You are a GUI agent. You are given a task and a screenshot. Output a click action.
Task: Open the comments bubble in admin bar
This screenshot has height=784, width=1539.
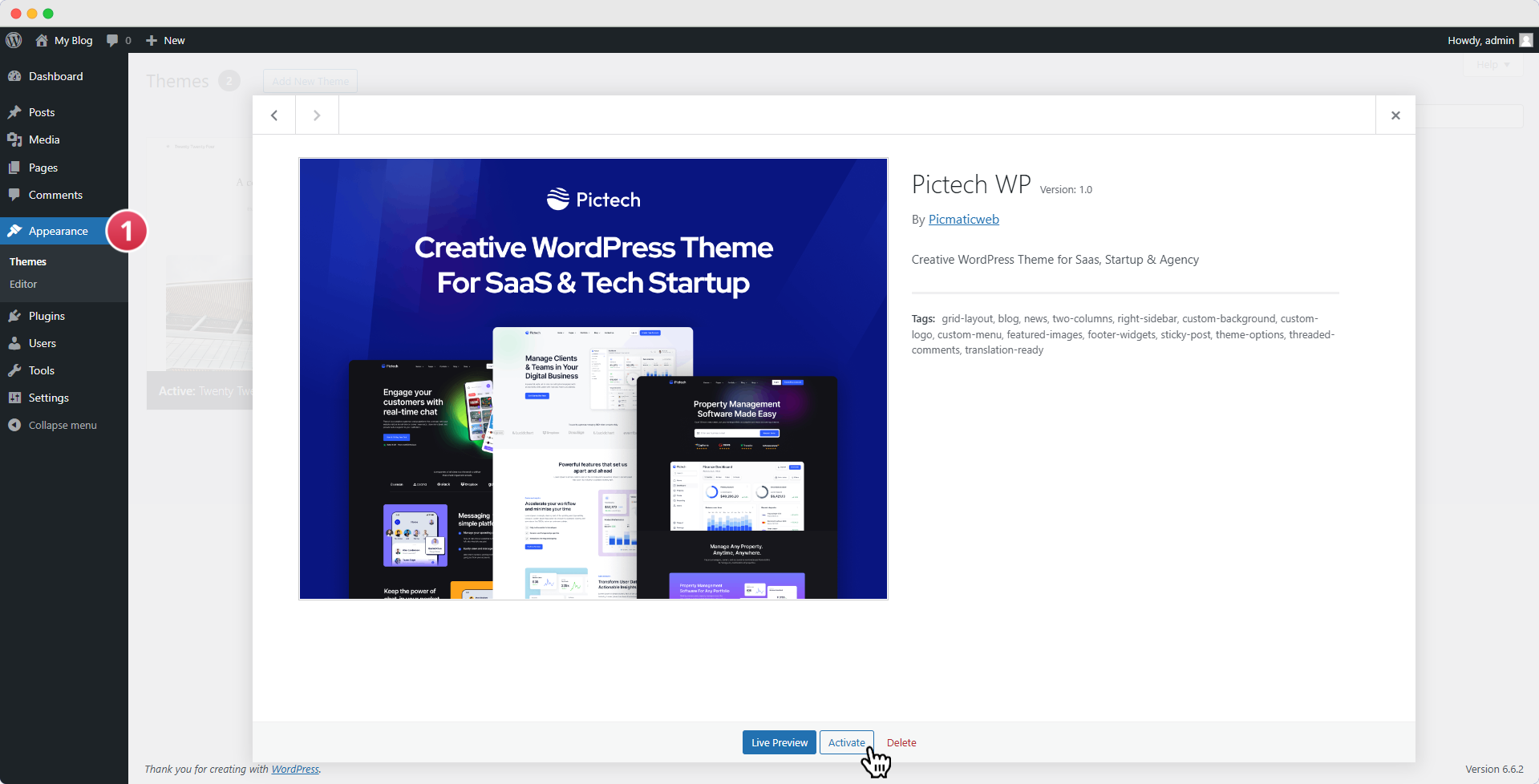coord(119,40)
